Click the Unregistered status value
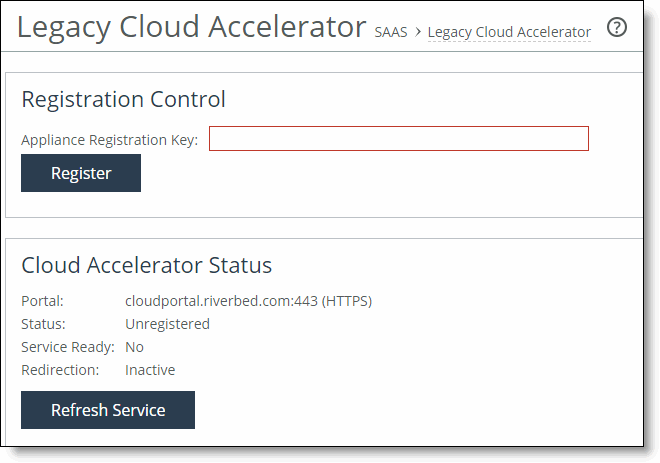The height and width of the screenshot is (463, 660). tap(167, 324)
